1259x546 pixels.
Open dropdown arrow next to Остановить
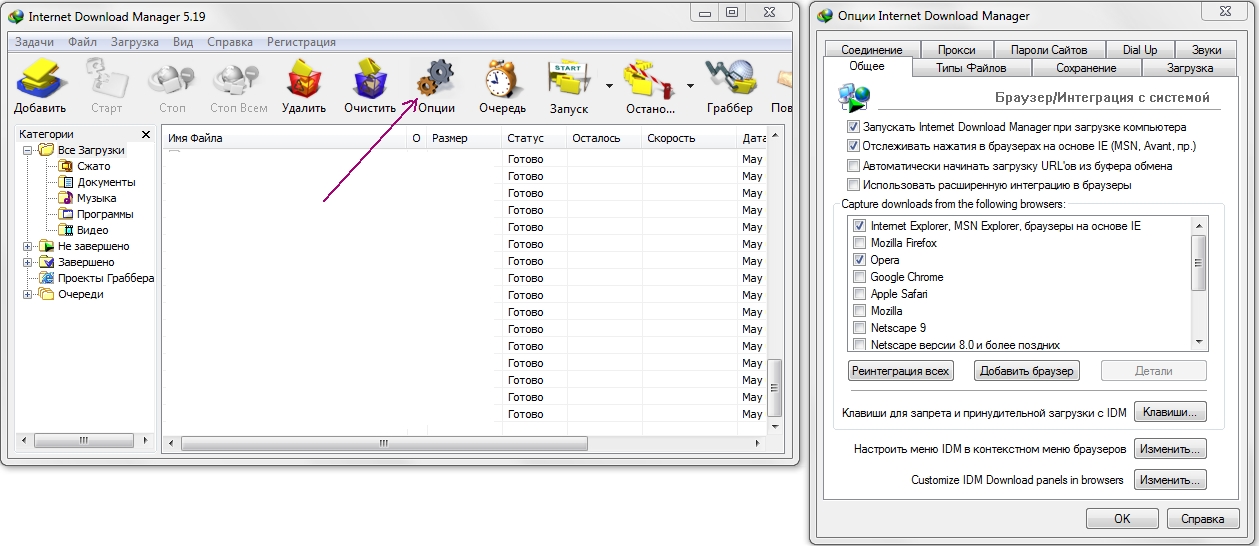click(x=690, y=85)
